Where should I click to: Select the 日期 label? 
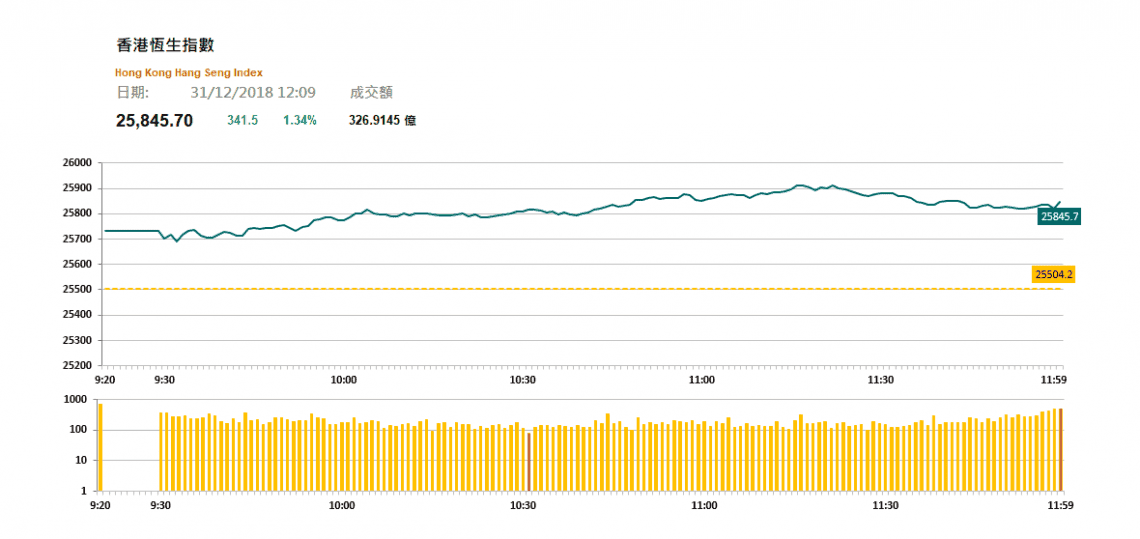pyautogui.click(x=133, y=93)
